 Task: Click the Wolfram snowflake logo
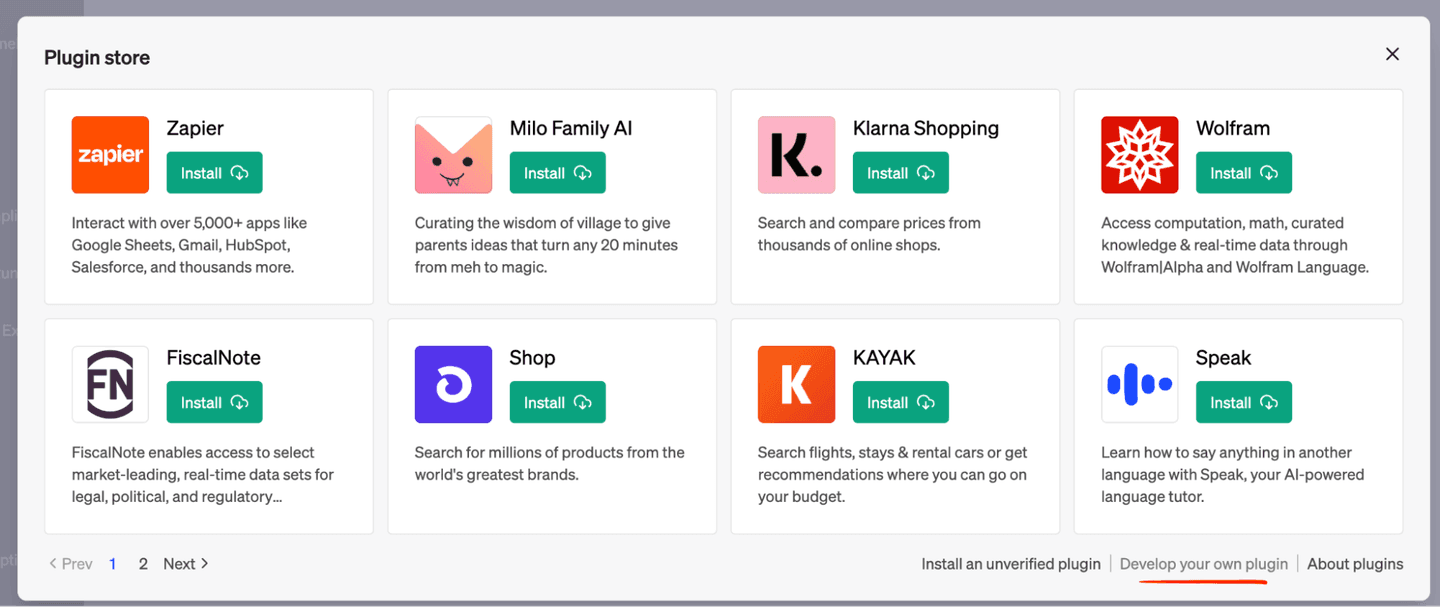pos(1139,155)
